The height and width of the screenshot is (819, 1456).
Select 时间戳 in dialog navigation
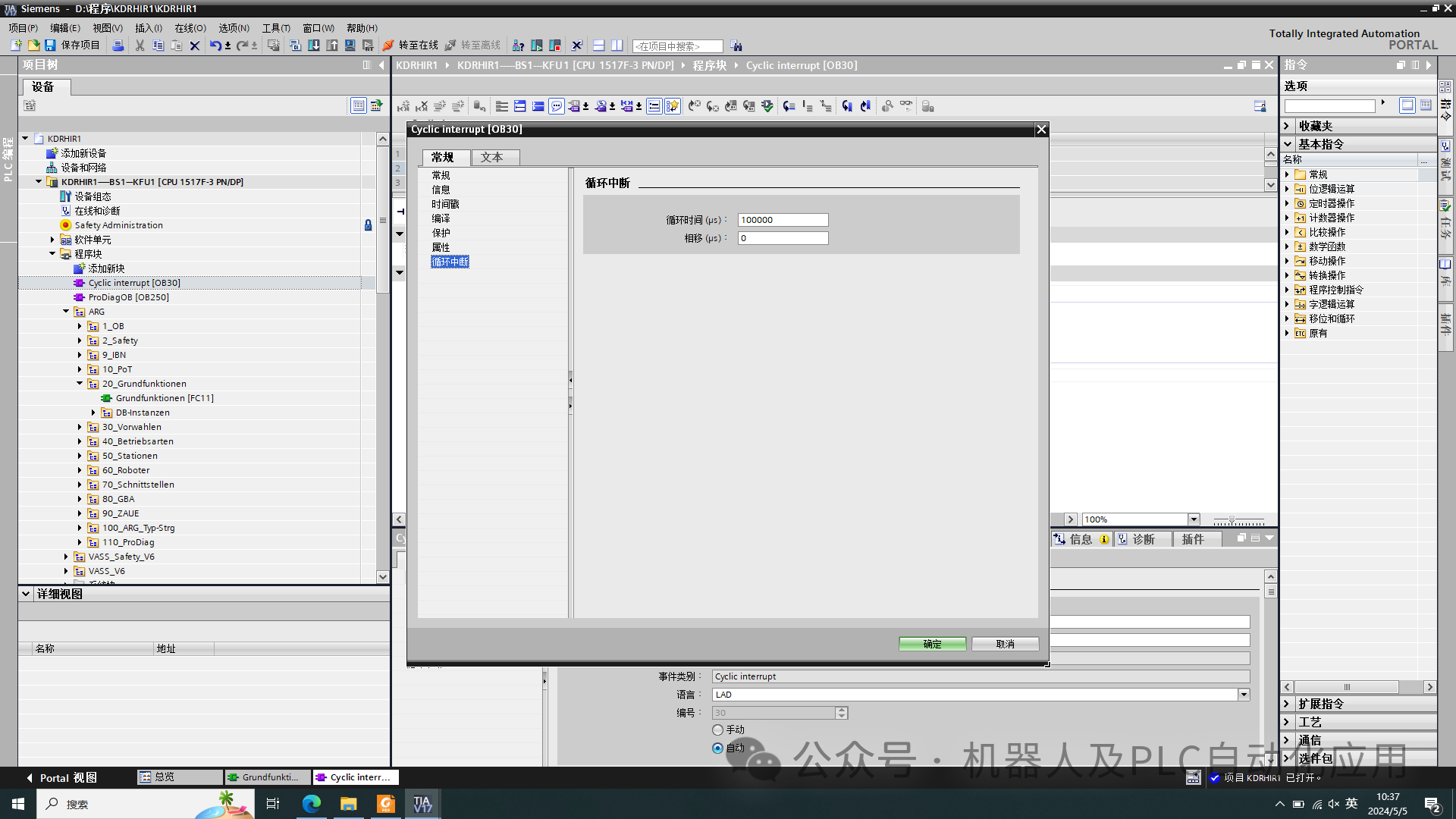click(445, 204)
